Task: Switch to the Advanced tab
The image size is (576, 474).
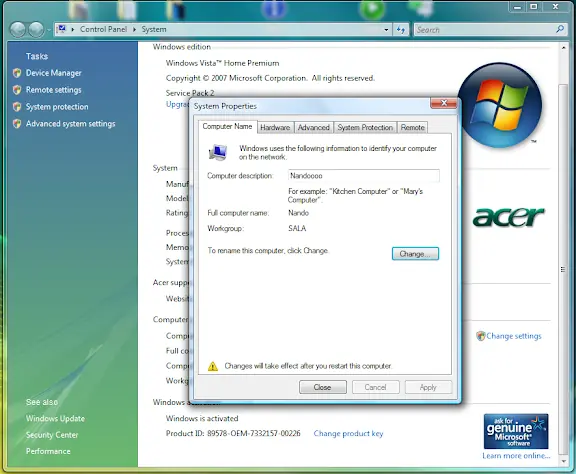Action: point(313,128)
